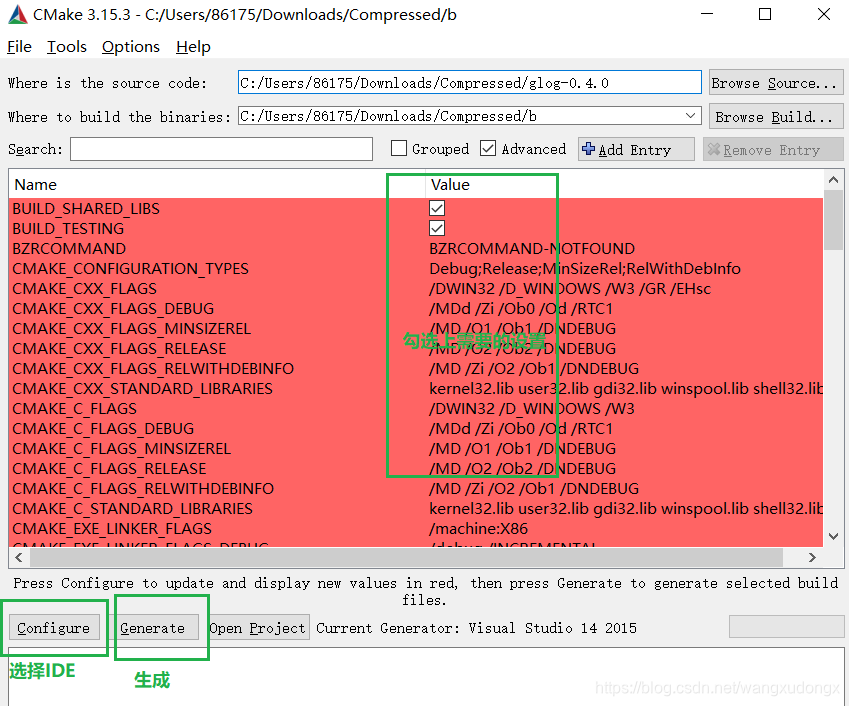This screenshot has width=849, height=706.
Task: Select the CMAKE_C_FLAGS_RELEASE row name
Action: click(x=109, y=469)
